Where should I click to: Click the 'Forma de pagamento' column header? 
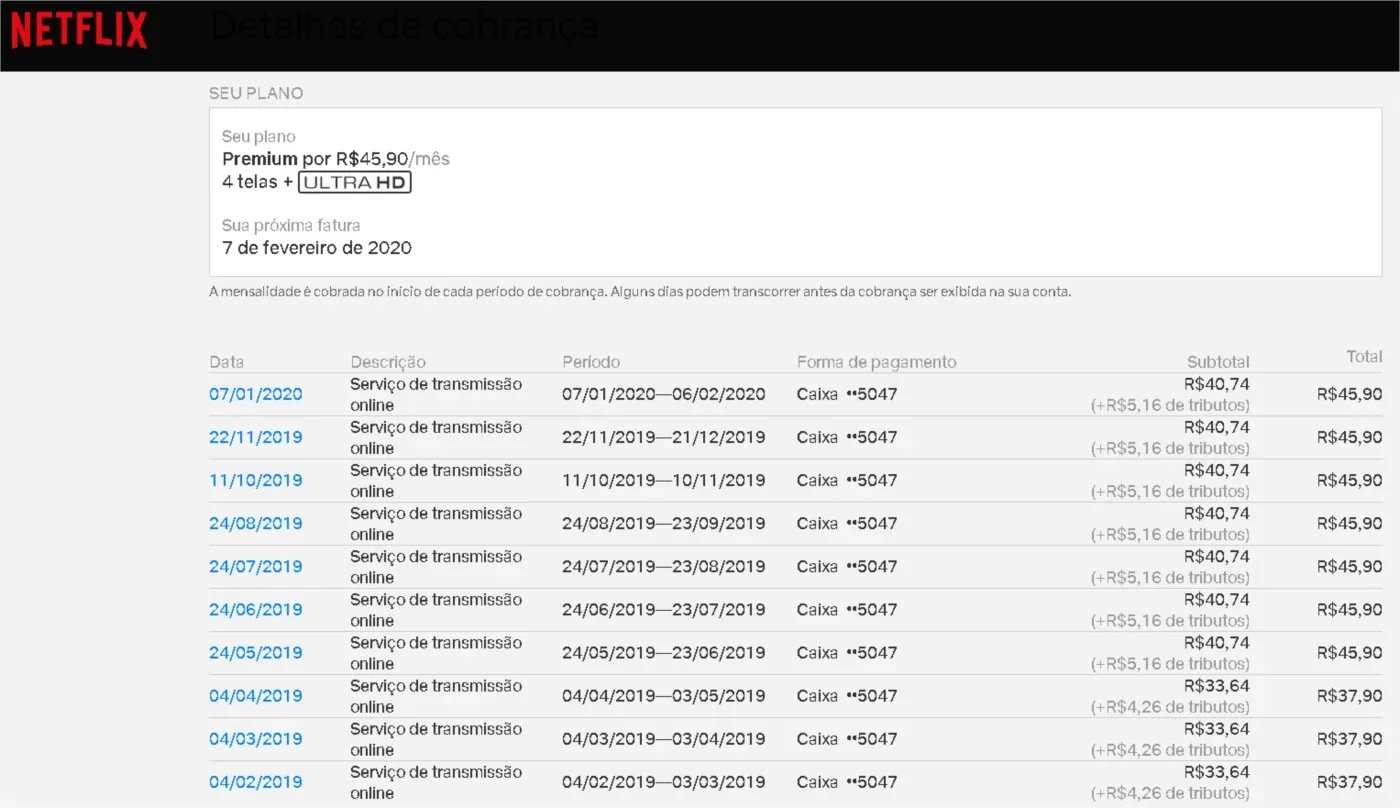click(877, 362)
